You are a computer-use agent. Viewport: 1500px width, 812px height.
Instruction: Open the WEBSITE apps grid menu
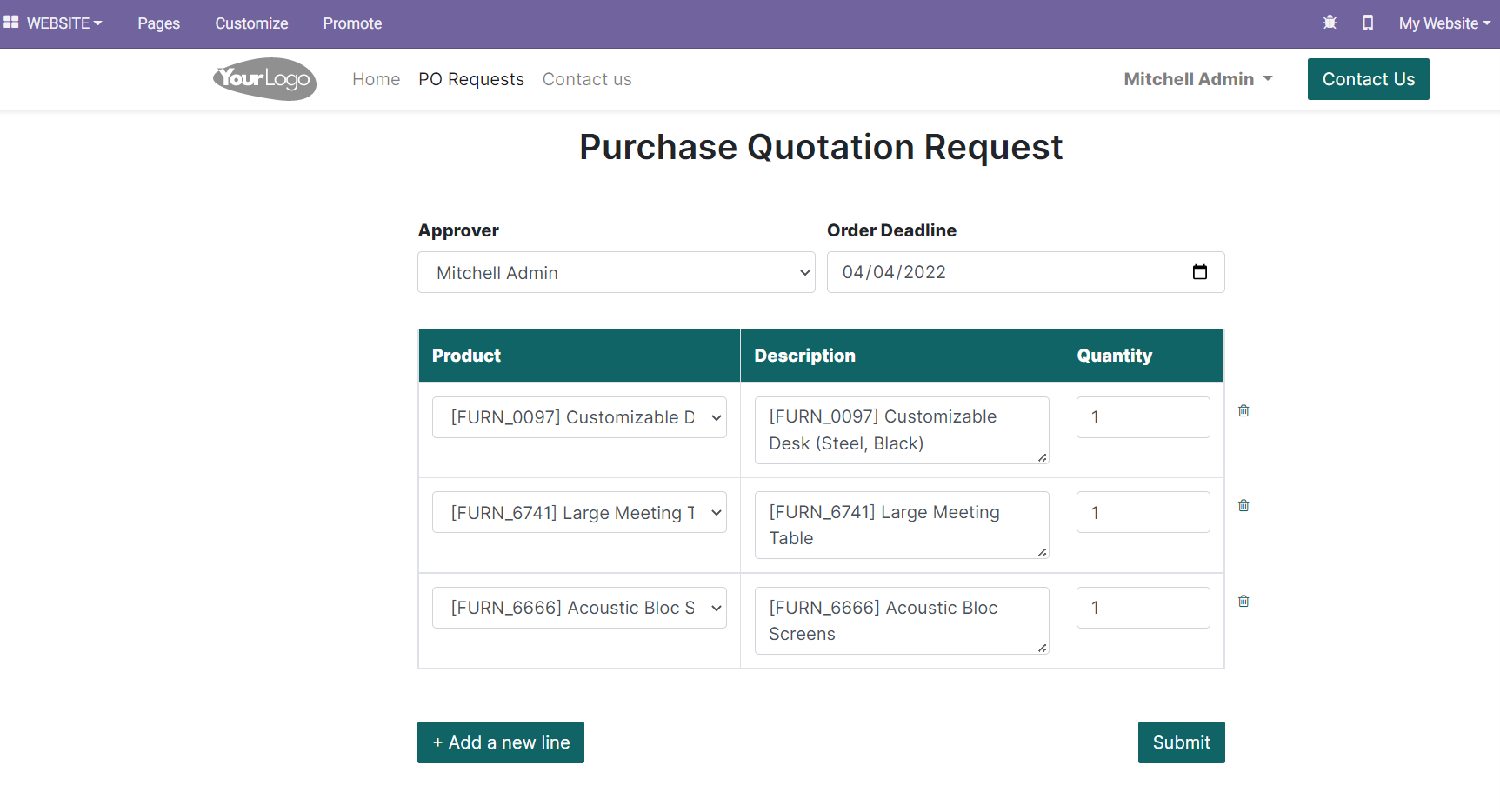point(53,23)
